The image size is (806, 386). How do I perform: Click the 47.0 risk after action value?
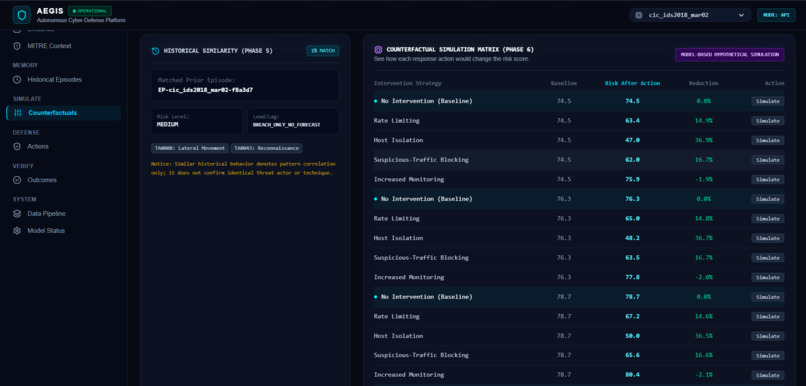632,140
